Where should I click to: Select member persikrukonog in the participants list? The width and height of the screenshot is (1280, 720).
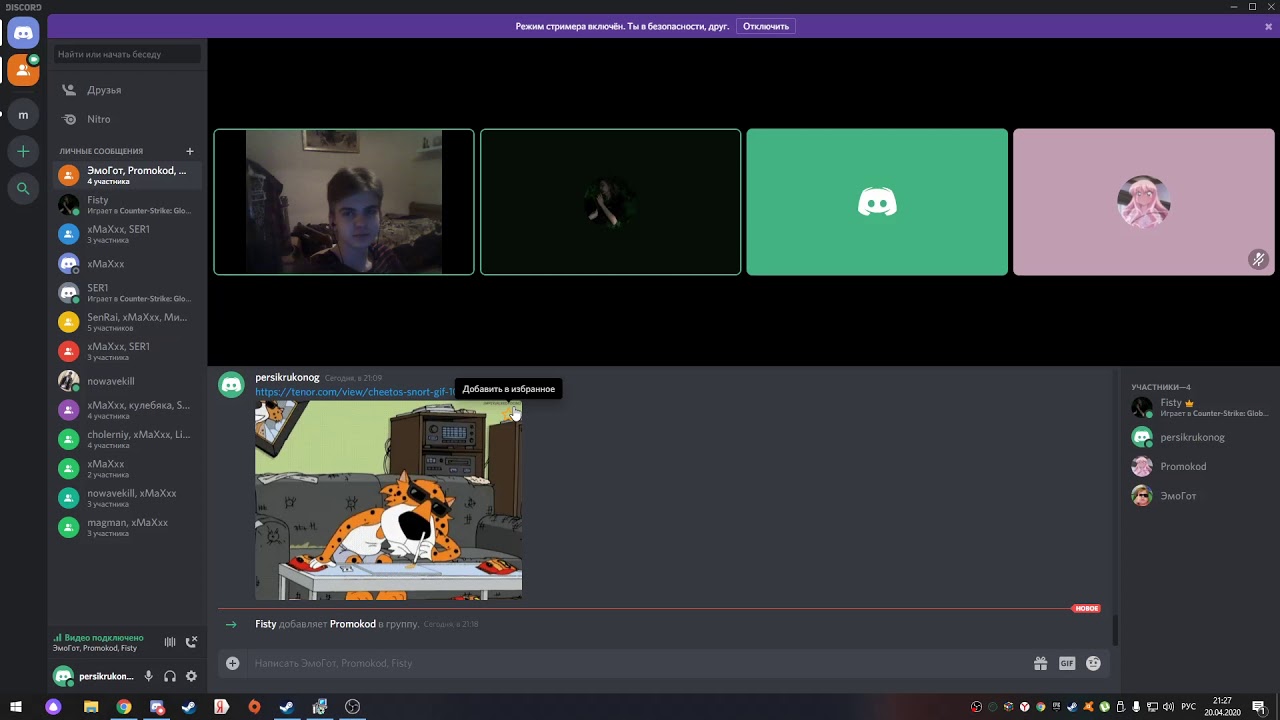point(1200,437)
